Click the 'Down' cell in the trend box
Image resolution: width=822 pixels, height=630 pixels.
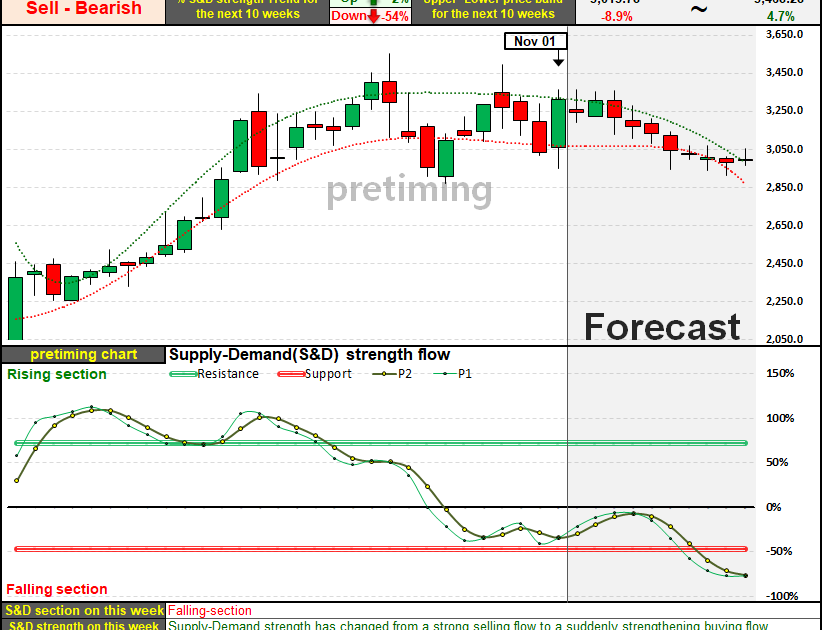coord(349,16)
